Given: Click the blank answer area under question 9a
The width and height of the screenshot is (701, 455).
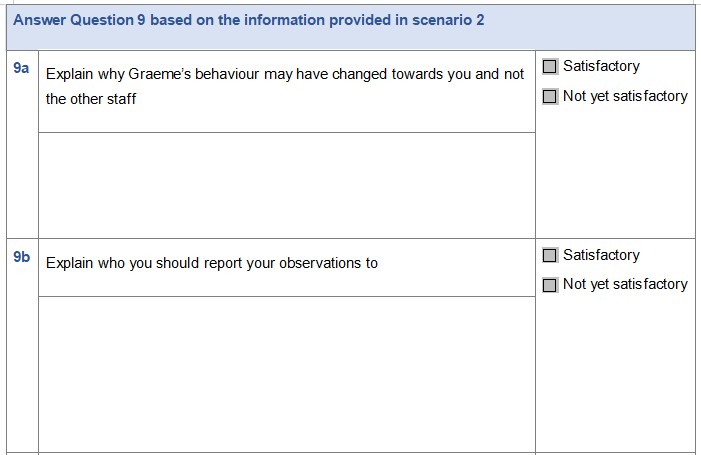Looking at the screenshot, I should pos(286,185).
